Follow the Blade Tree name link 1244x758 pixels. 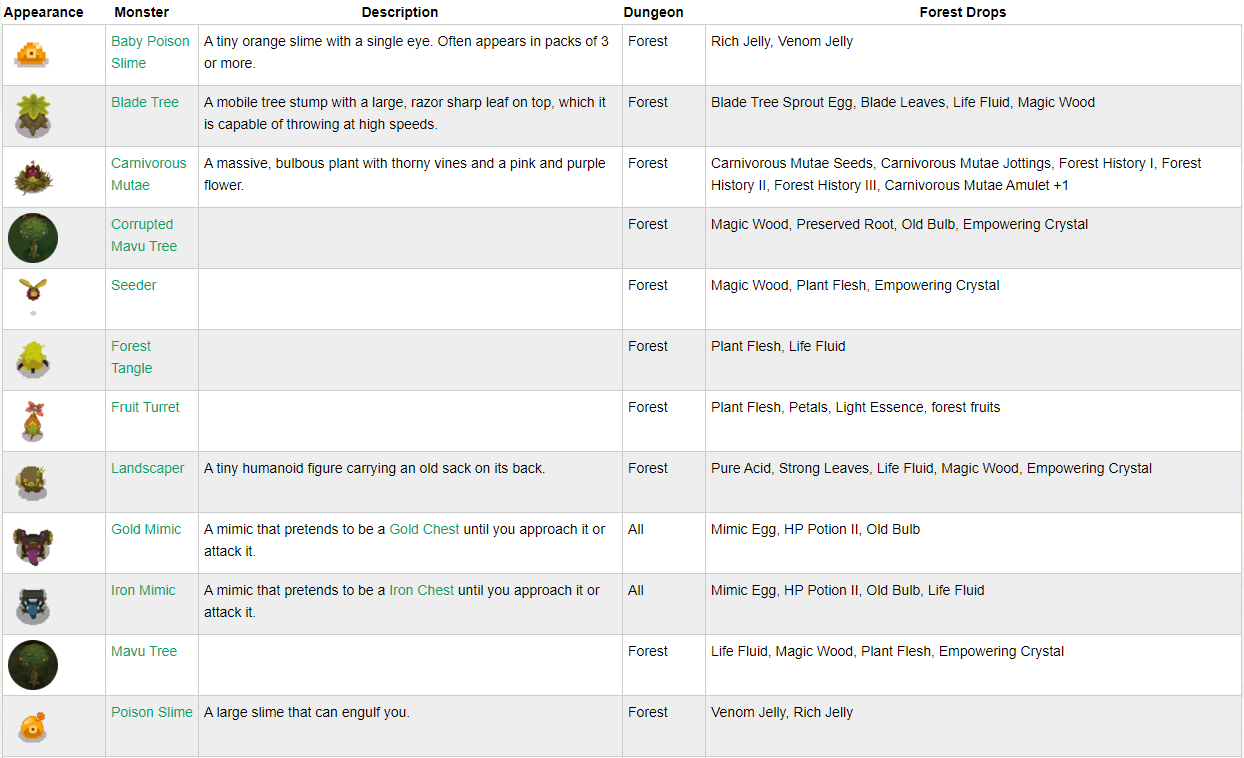(x=145, y=102)
